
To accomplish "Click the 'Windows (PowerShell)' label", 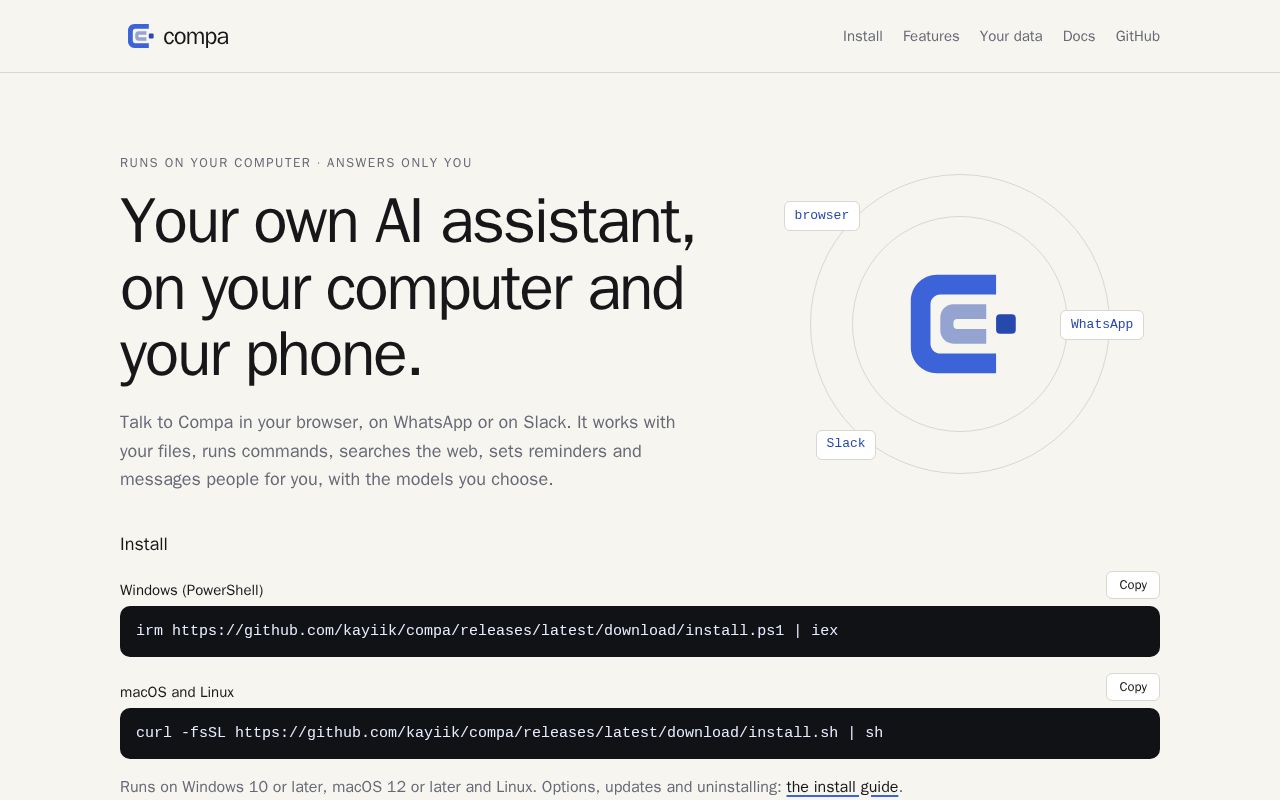I will [192, 590].
